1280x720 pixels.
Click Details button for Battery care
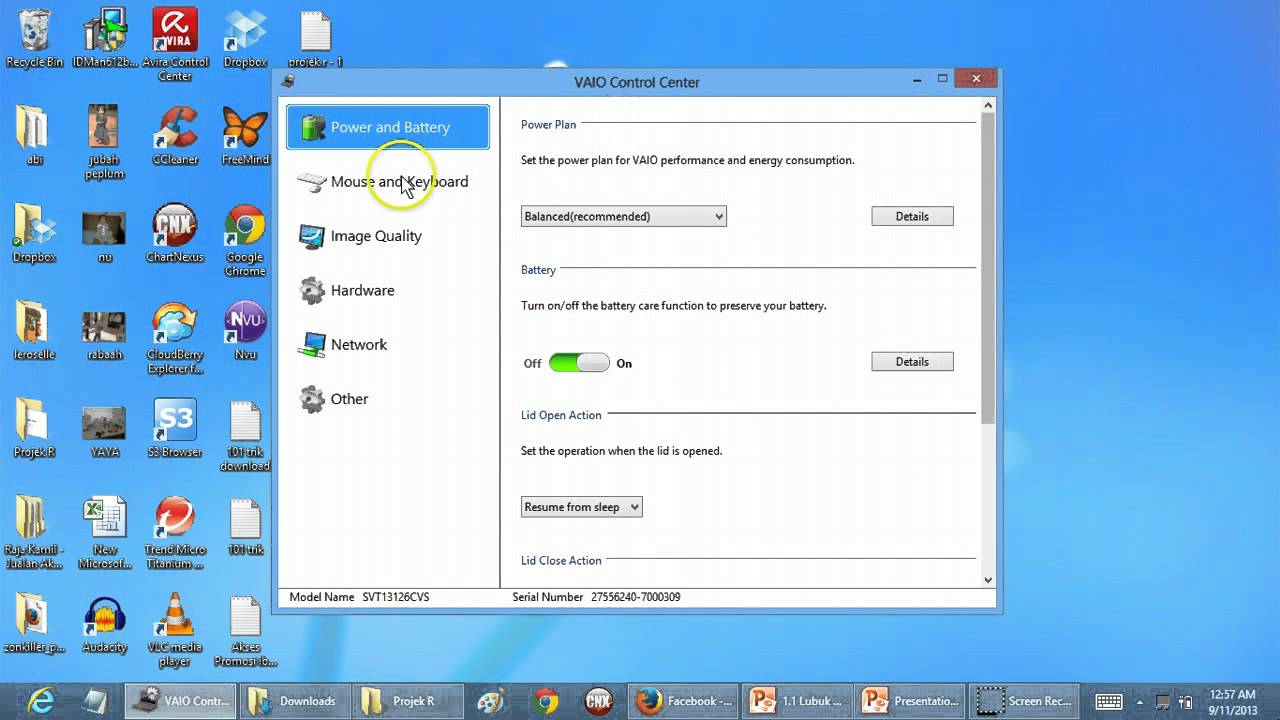tap(912, 362)
